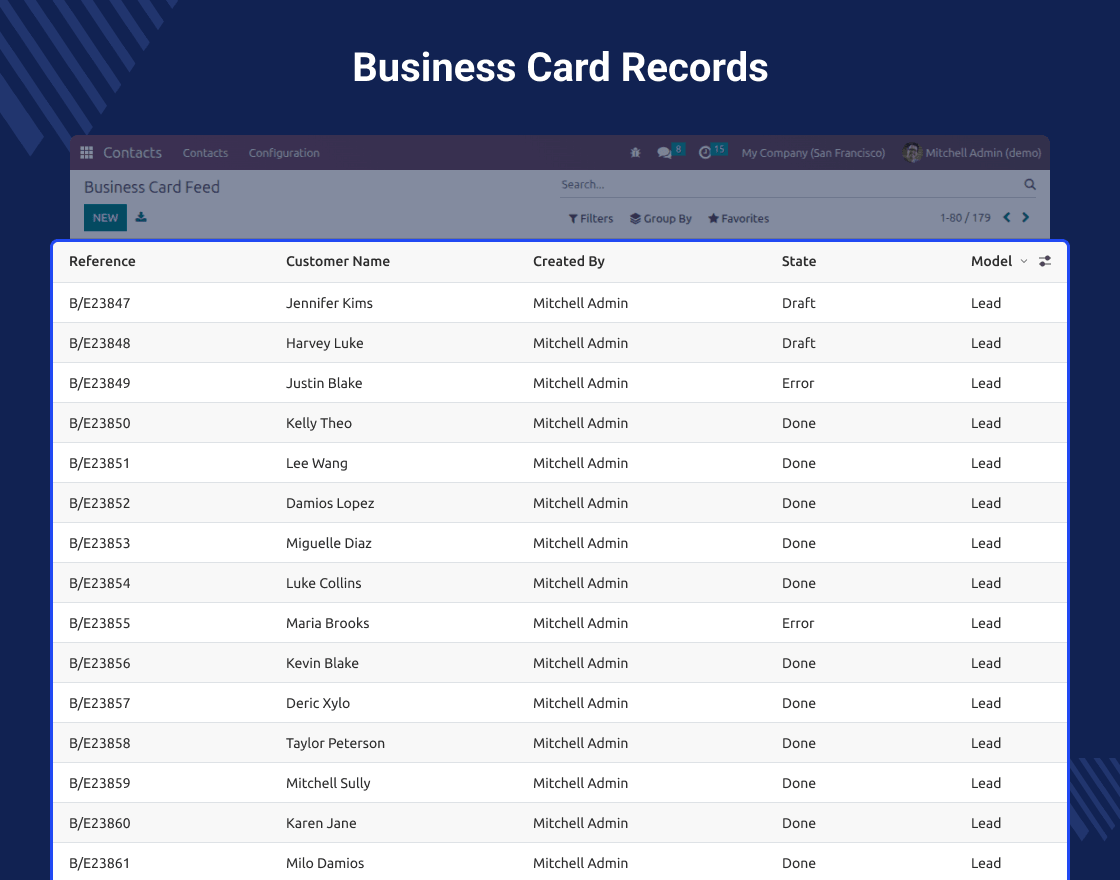Select customer Damios Lopez
Viewport: 1120px width, 880px height.
[x=330, y=503]
